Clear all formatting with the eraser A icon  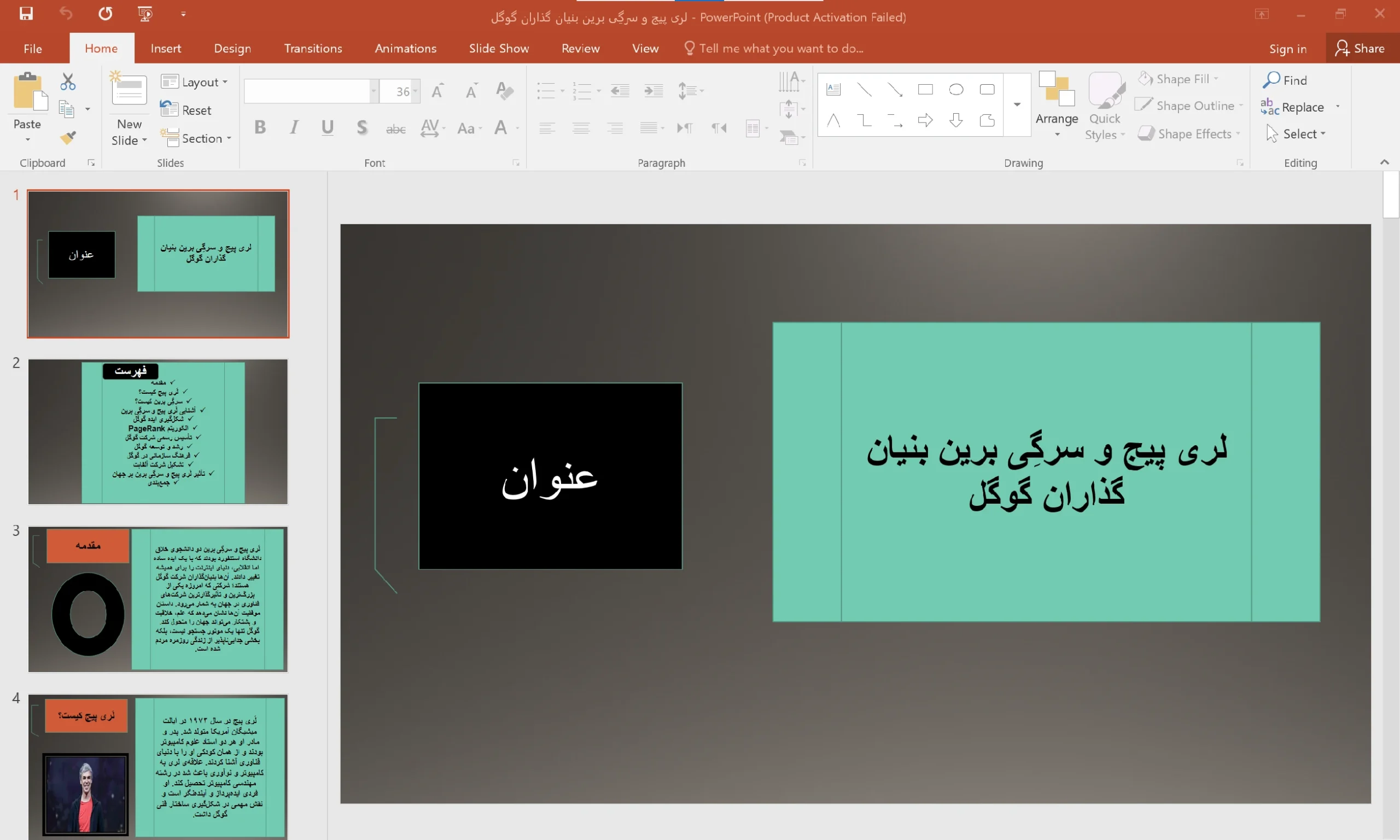tap(504, 91)
